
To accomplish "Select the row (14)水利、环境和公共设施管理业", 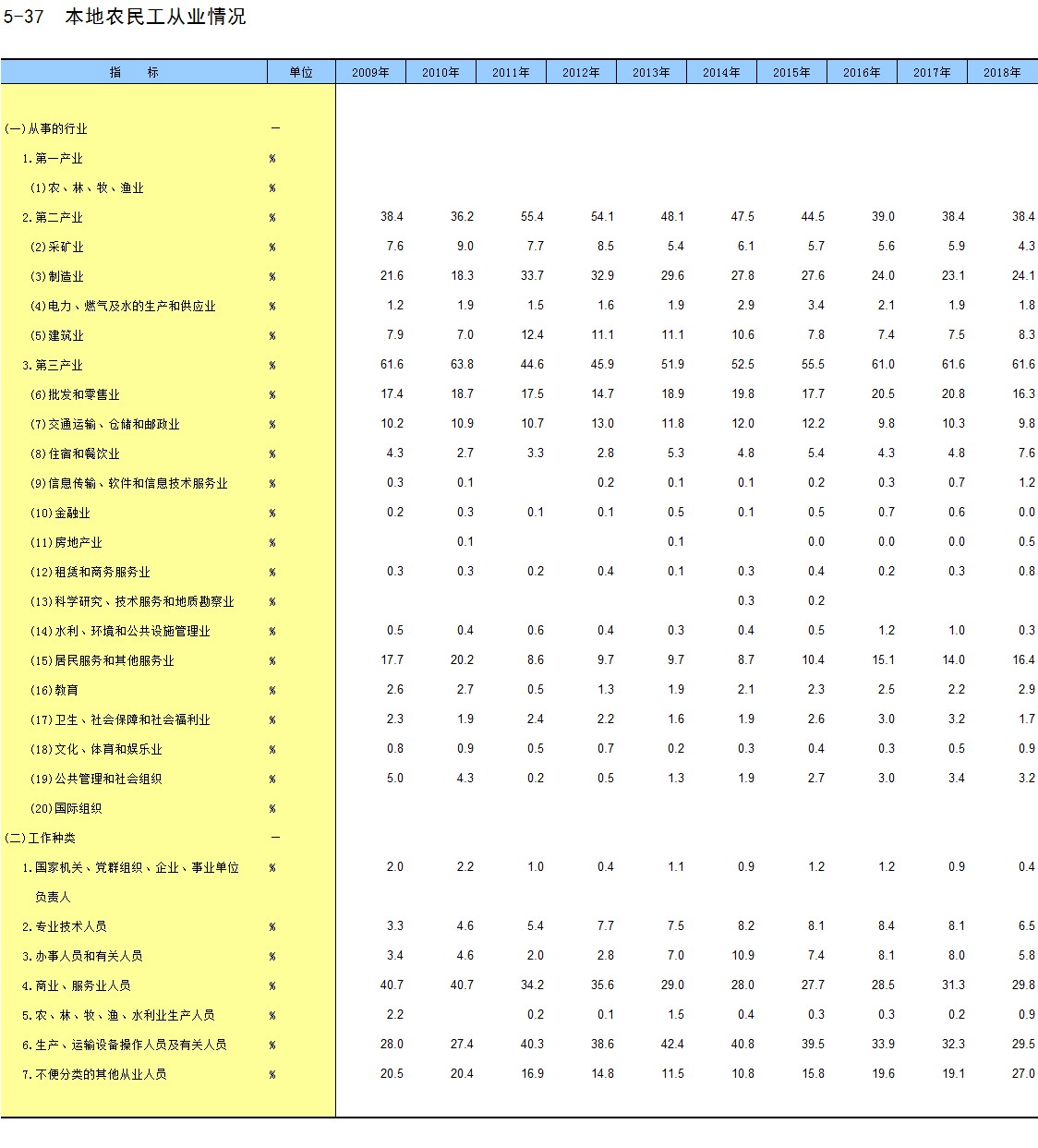I will pos(120,631).
